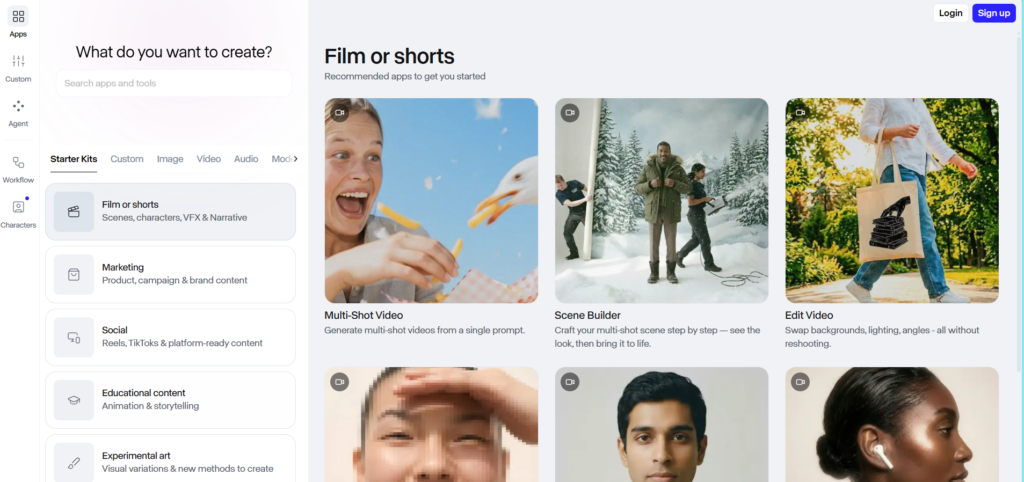
Task: Click 'What do you want to create?' heading
Action: tap(174, 52)
